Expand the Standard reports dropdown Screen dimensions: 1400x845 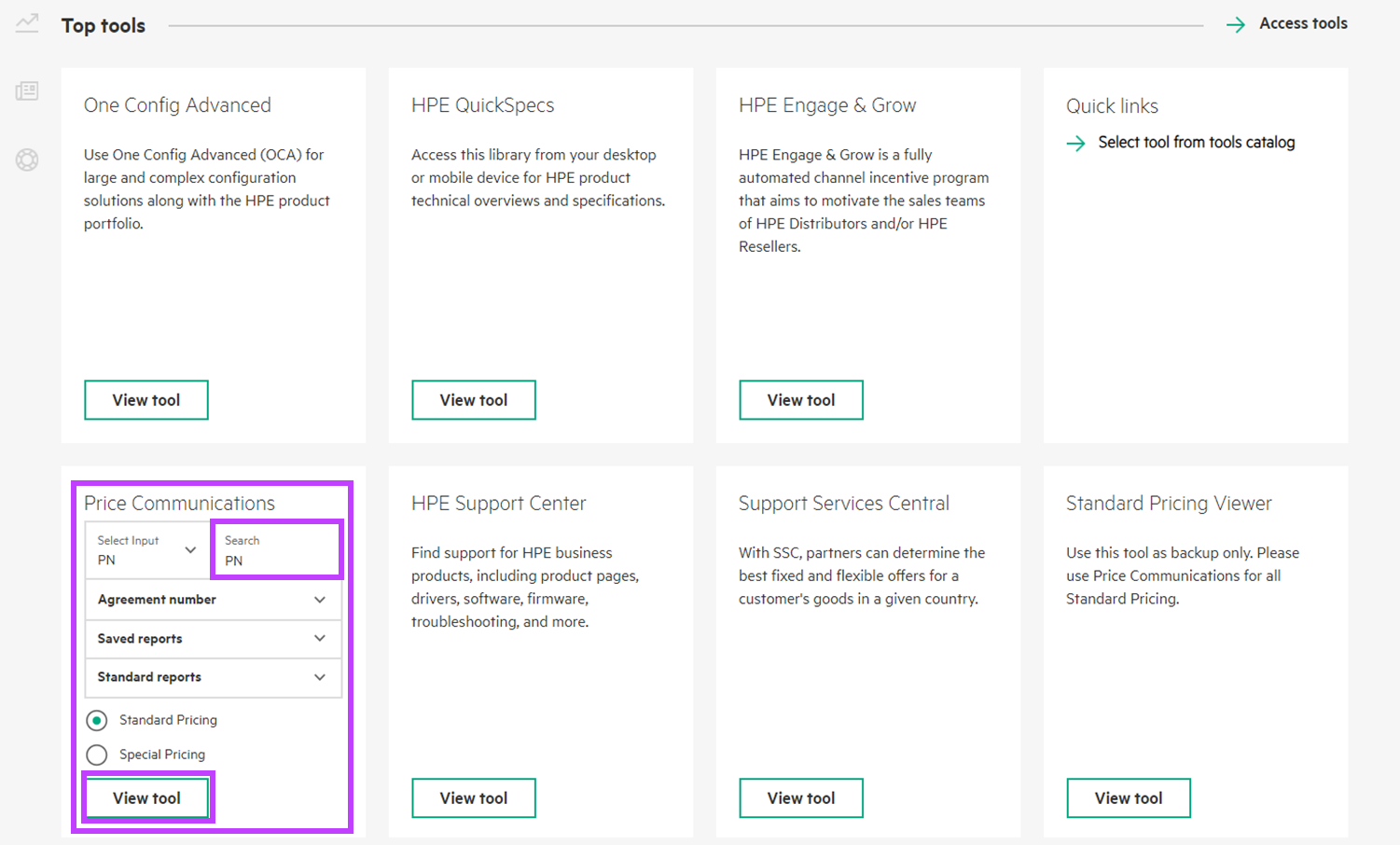pyautogui.click(x=214, y=677)
